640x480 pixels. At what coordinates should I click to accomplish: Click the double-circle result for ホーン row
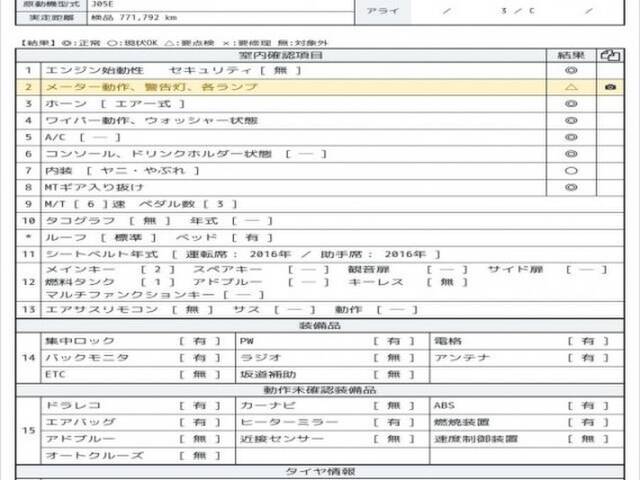[571, 104]
